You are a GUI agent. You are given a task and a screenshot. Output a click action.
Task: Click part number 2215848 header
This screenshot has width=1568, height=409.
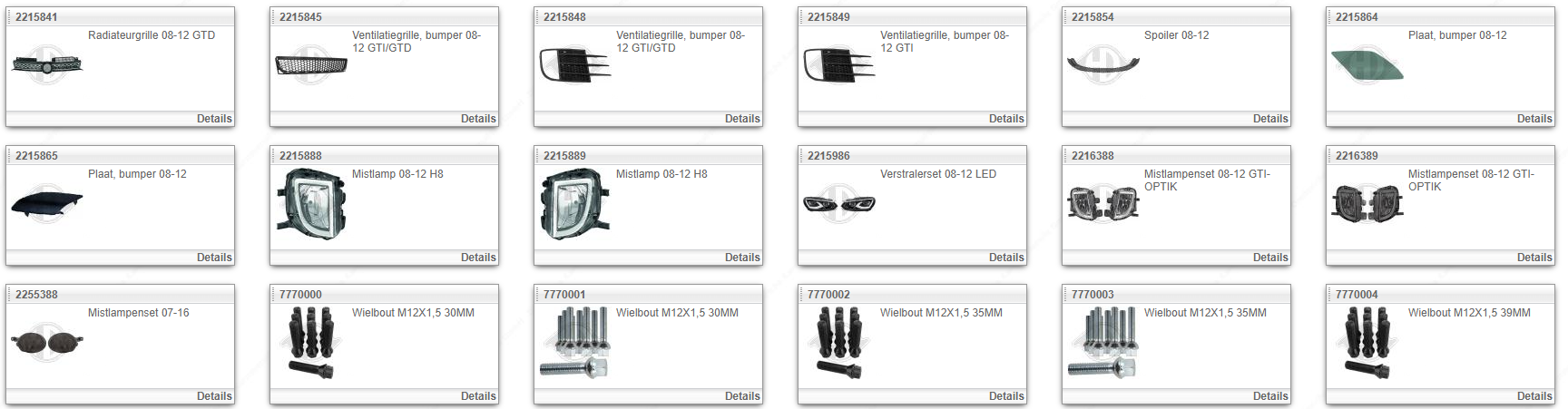tap(564, 17)
